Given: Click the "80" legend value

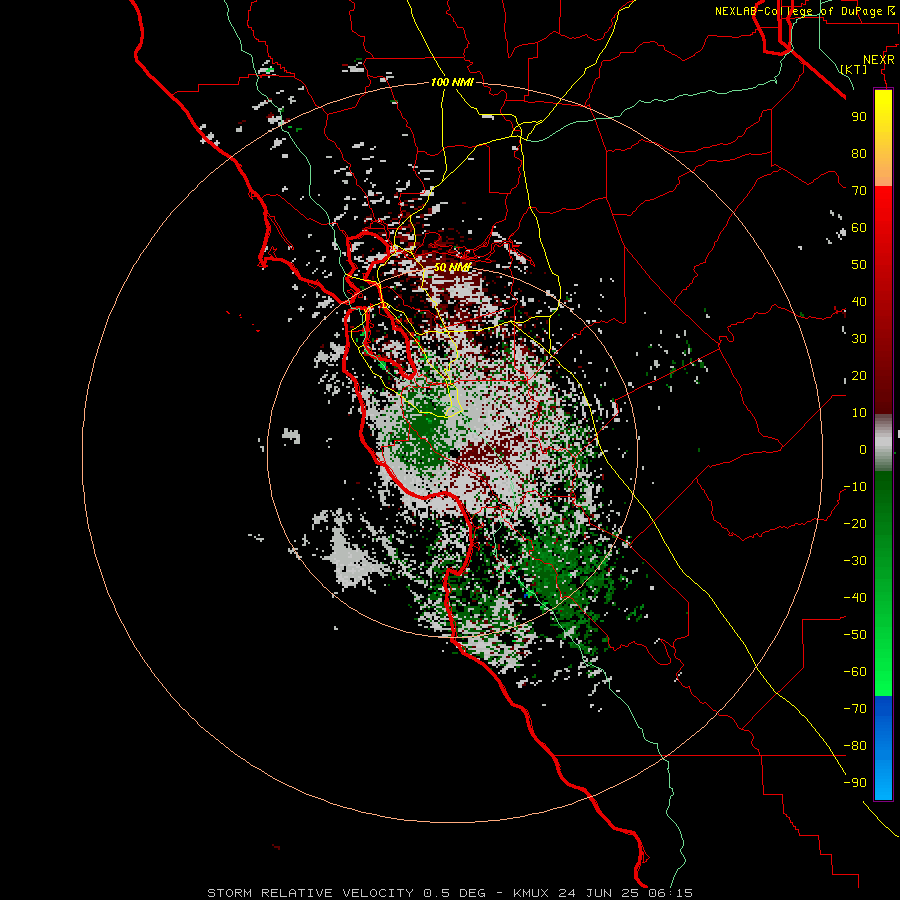Looking at the screenshot, I should (859, 153).
